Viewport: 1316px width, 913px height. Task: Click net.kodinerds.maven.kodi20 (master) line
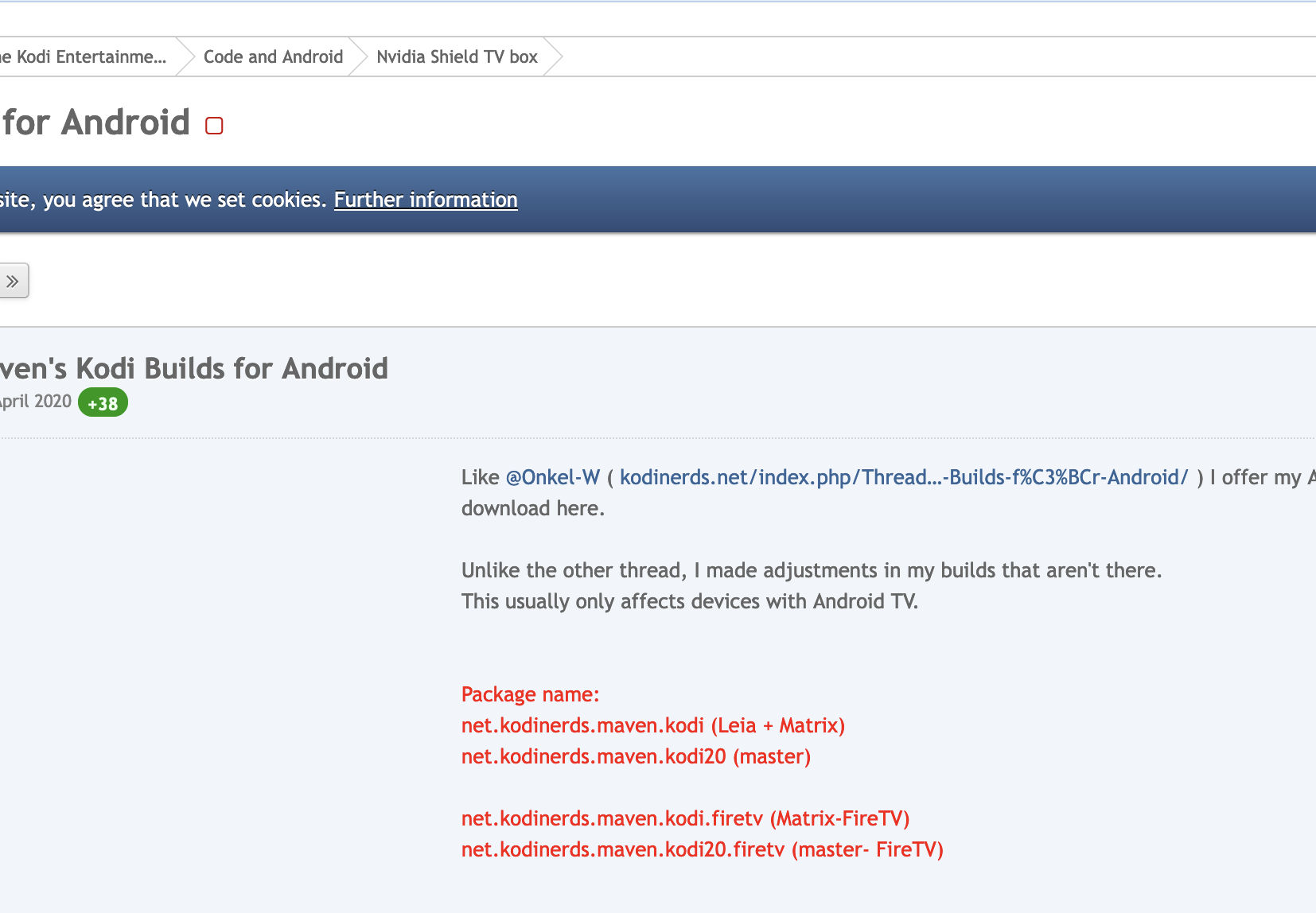click(636, 756)
